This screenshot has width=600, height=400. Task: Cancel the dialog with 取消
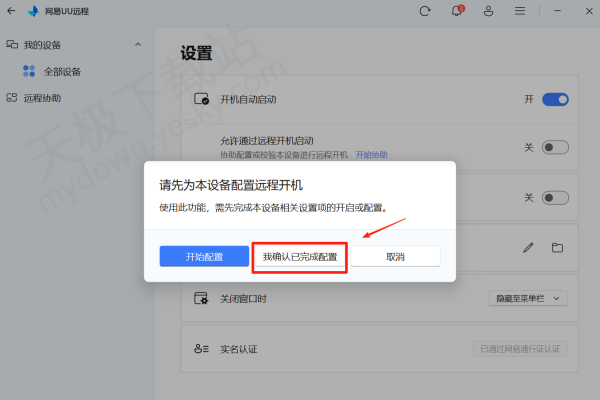point(394,257)
